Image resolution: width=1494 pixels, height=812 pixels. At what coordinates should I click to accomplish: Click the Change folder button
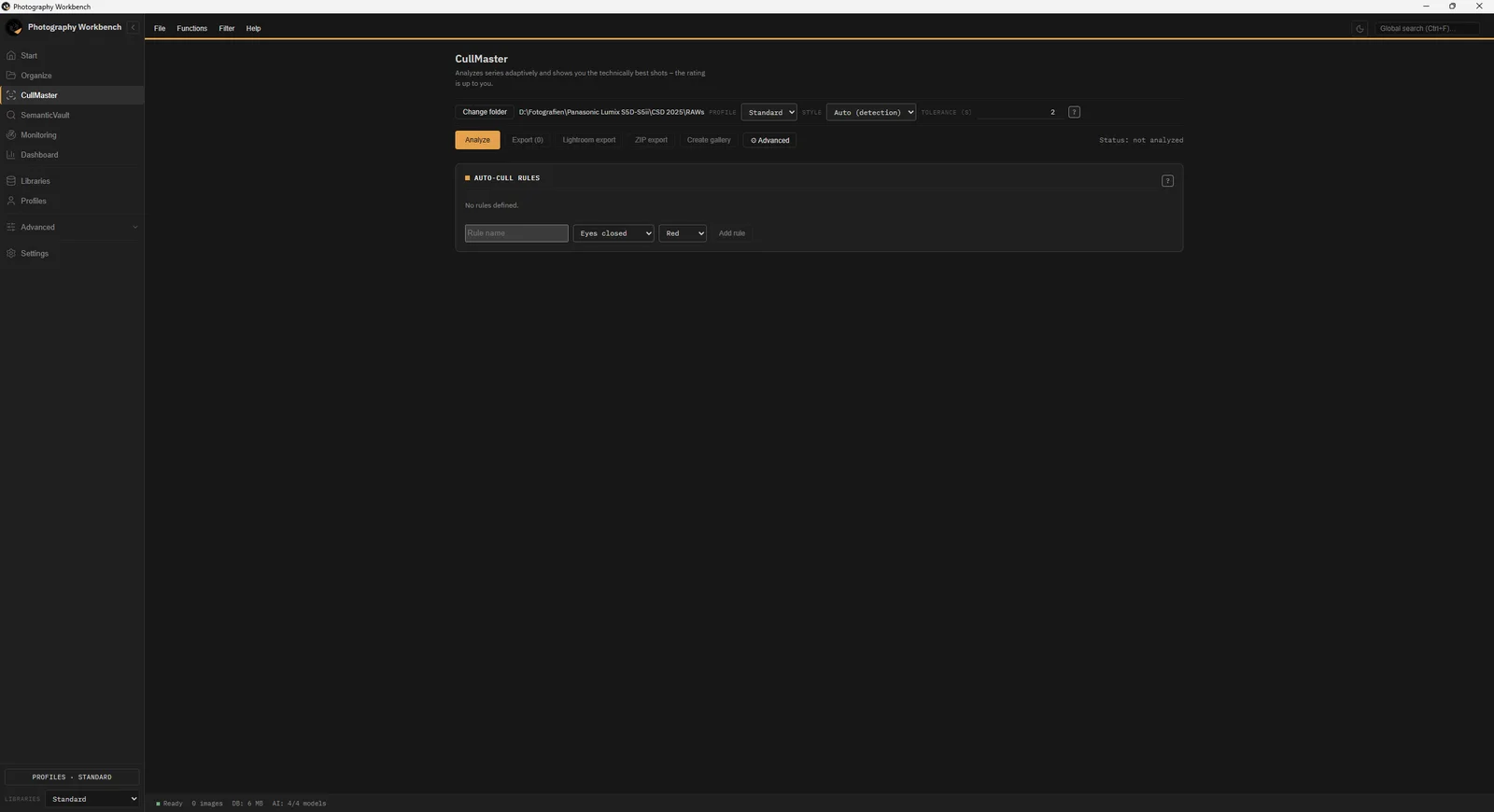[x=485, y=112]
